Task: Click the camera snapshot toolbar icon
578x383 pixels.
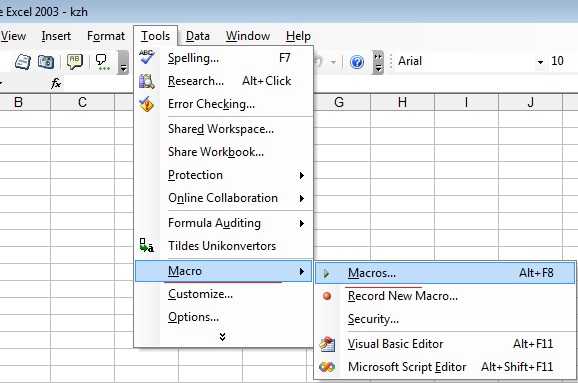Action: coord(46,62)
